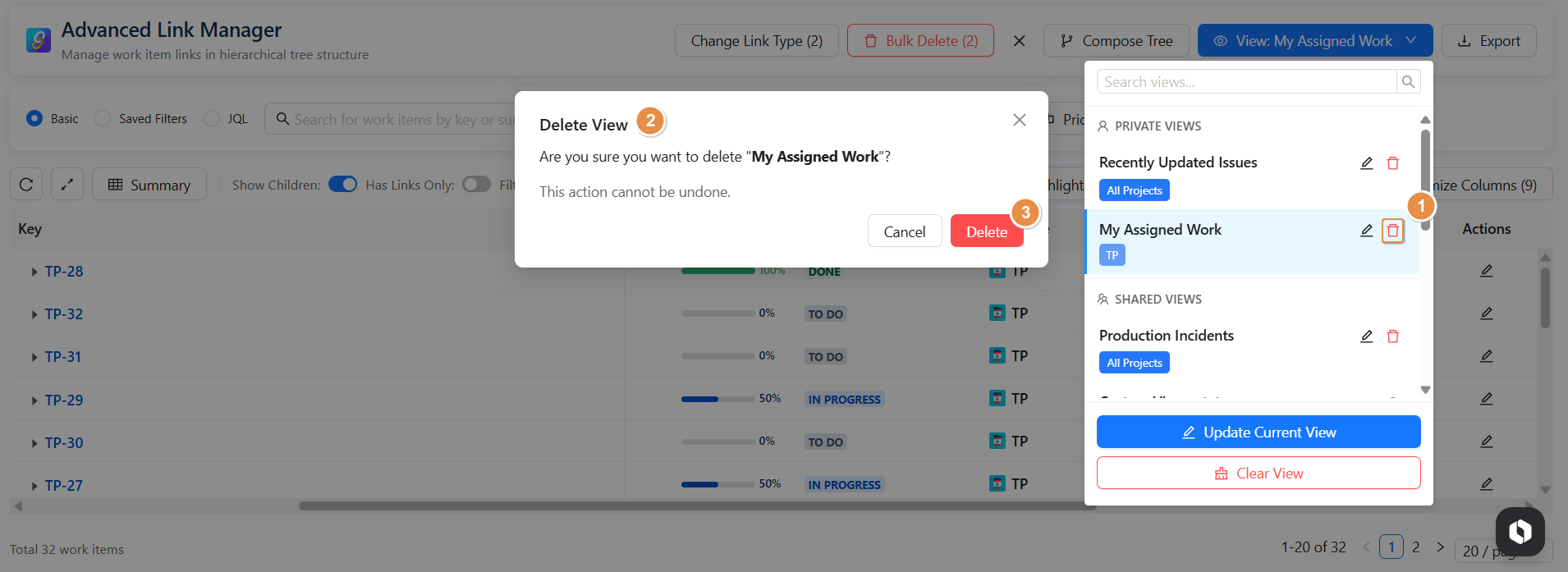Expand the TP-27 tree row
Image resolution: width=1568 pixels, height=572 pixels.
[x=34, y=486]
